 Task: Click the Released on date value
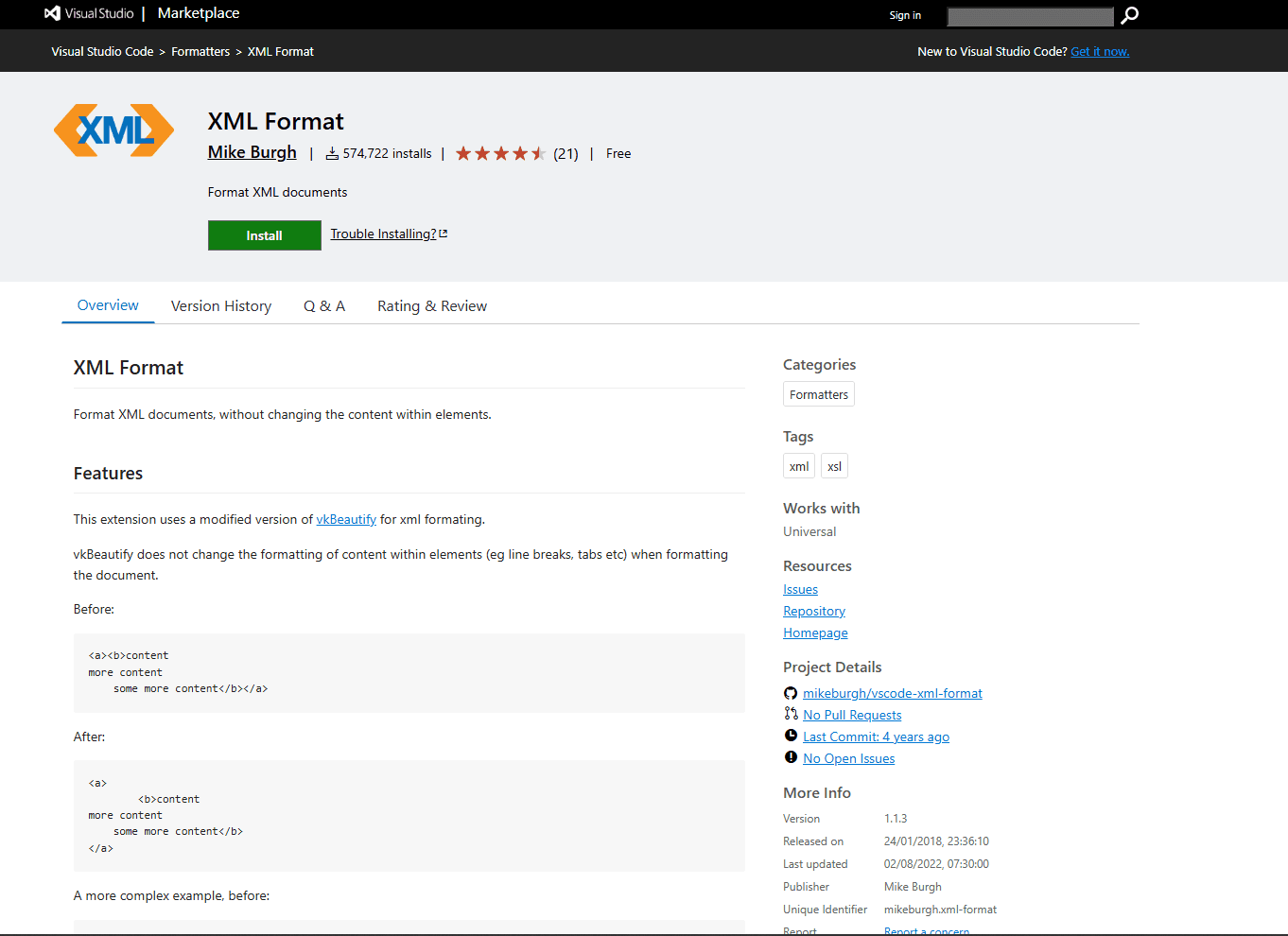point(936,841)
